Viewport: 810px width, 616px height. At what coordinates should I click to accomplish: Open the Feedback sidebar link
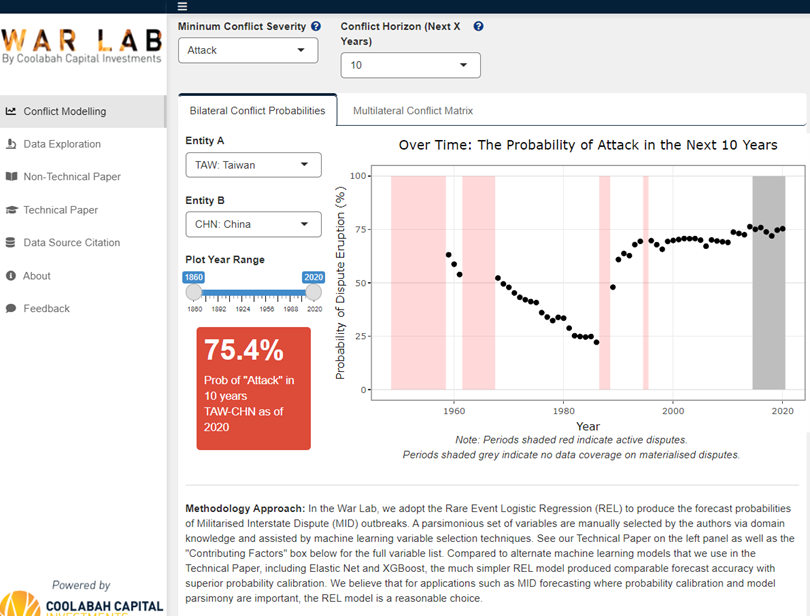pos(46,309)
